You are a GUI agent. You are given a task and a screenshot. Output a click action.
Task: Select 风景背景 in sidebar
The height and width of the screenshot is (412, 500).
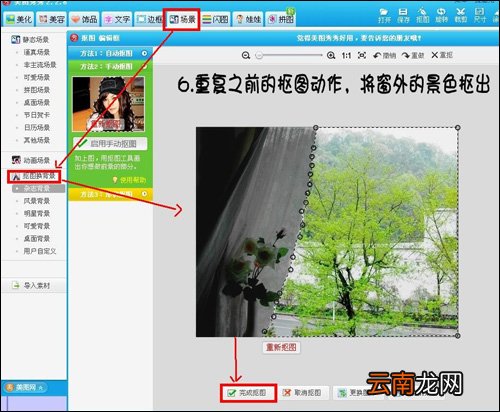click(37, 201)
